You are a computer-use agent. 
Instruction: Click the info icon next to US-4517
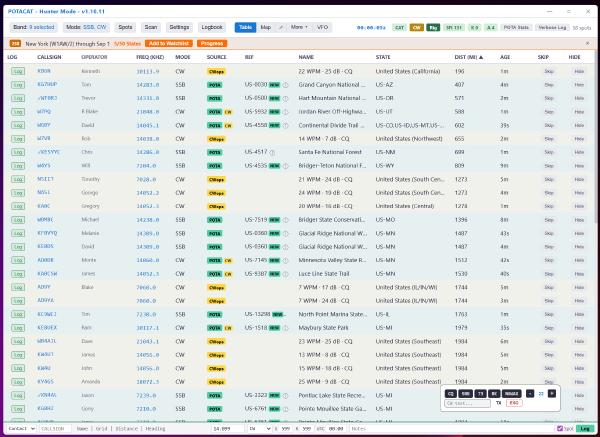(272, 152)
